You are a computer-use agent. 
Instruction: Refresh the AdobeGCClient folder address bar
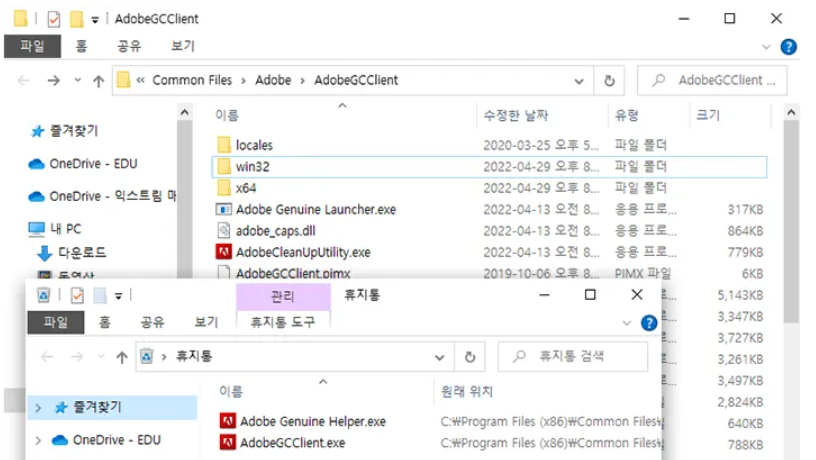click(x=609, y=81)
